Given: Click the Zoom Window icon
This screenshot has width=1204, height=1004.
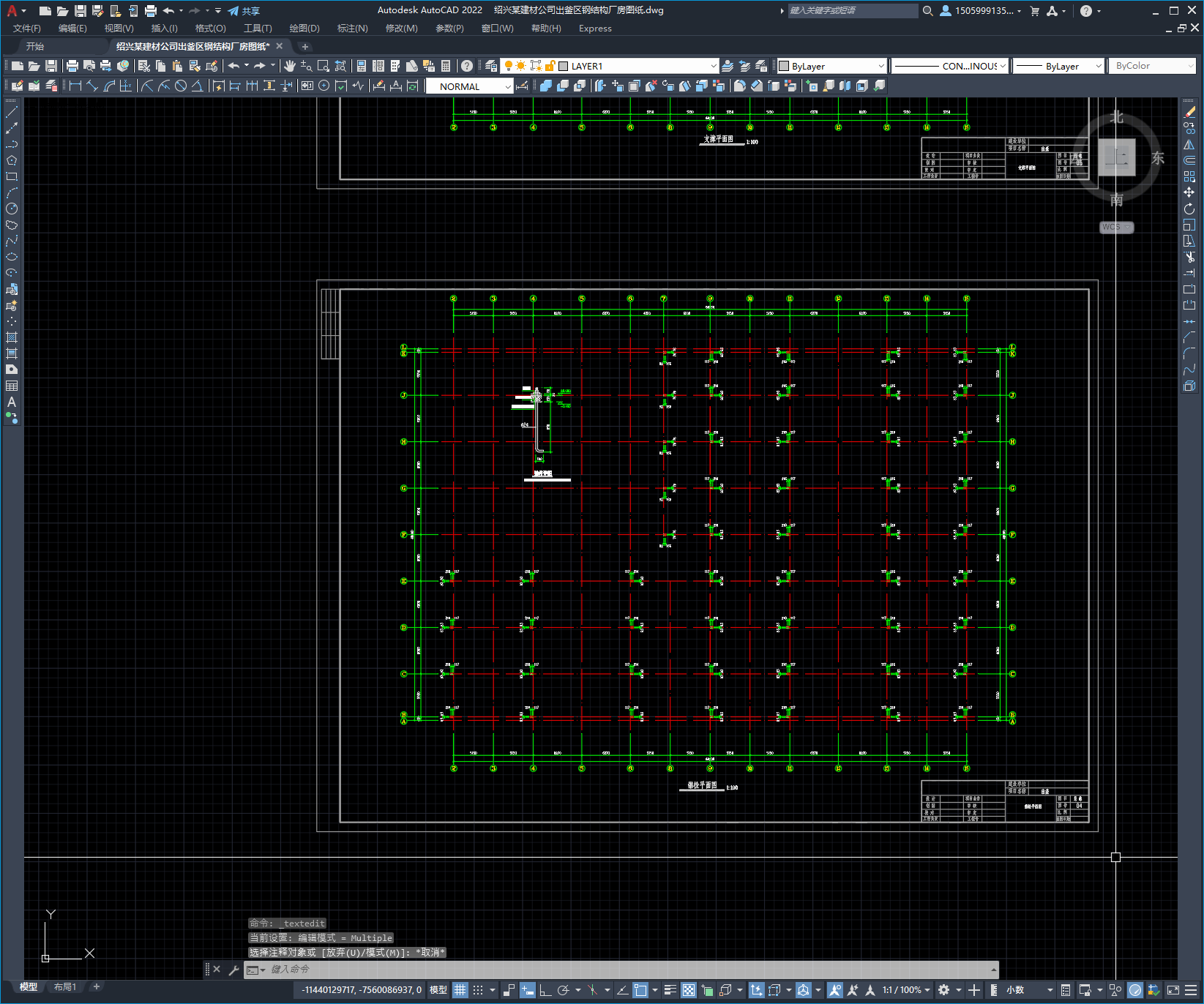Looking at the screenshot, I should (x=323, y=66).
